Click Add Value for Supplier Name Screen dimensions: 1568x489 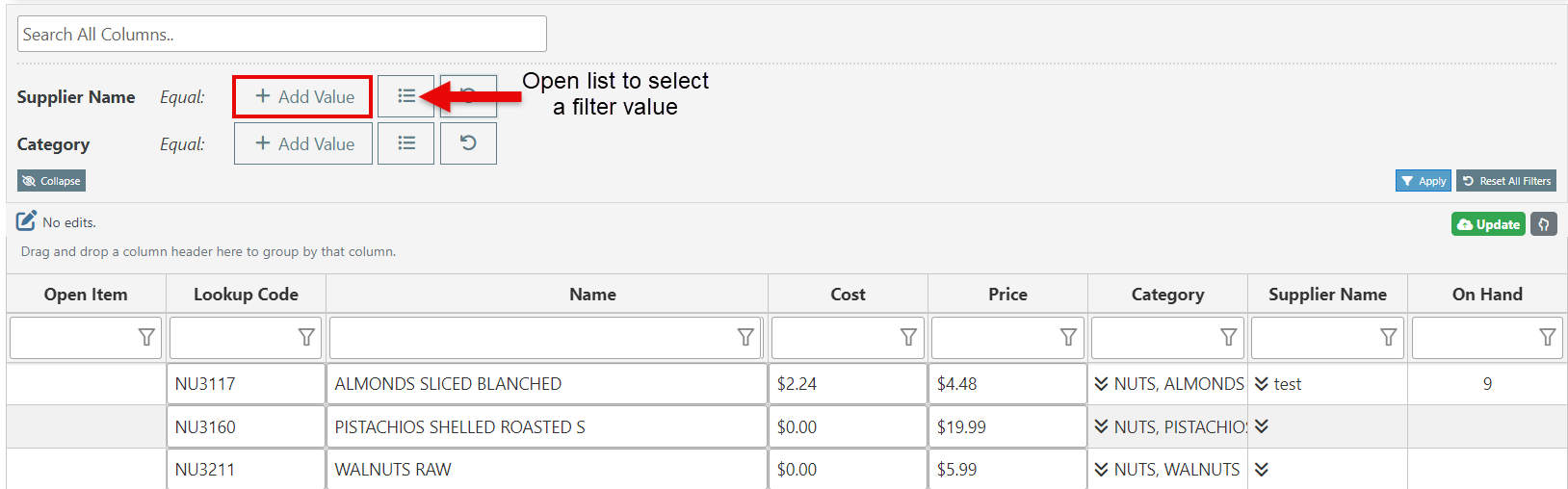pos(302,96)
